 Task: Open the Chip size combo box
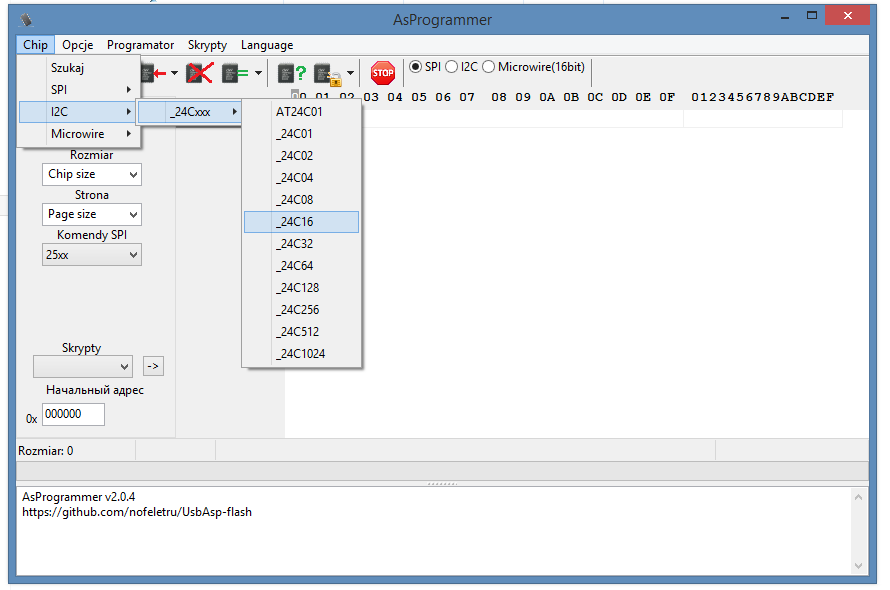91,174
